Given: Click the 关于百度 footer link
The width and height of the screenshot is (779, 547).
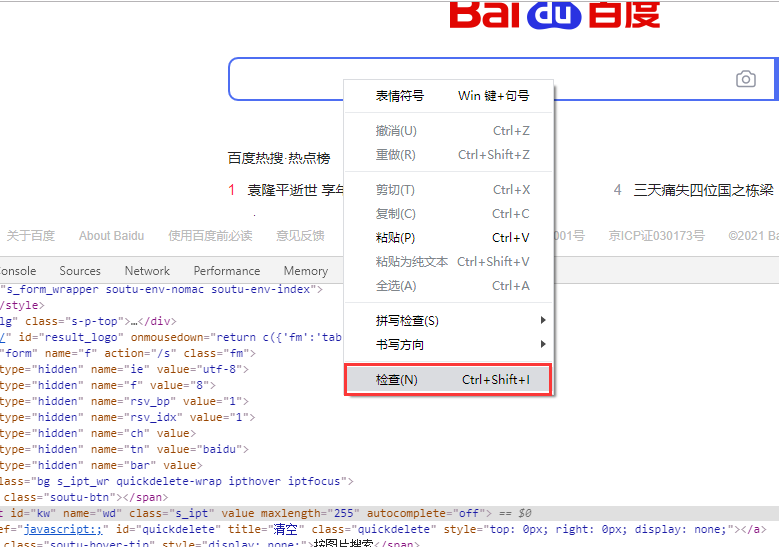Looking at the screenshot, I should (x=31, y=236).
